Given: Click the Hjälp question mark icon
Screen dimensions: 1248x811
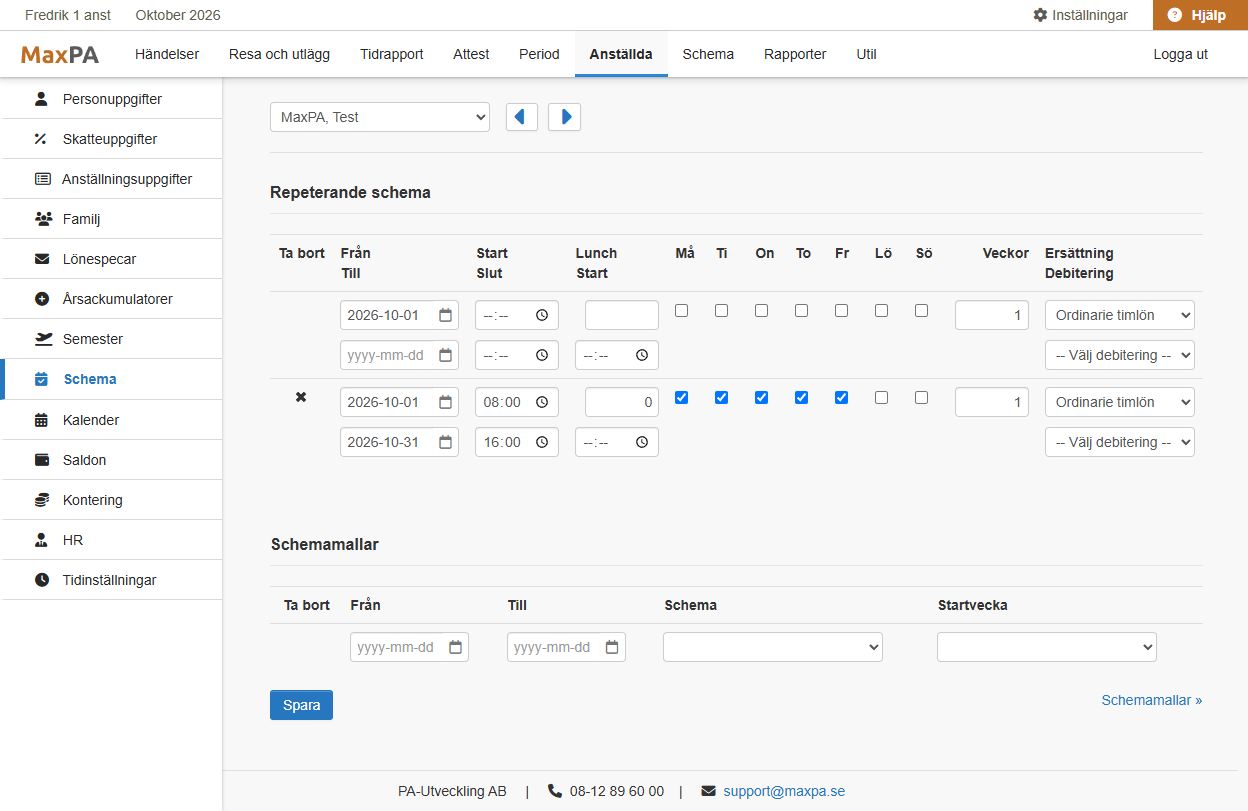Looking at the screenshot, I should [x=1175, y=15].
